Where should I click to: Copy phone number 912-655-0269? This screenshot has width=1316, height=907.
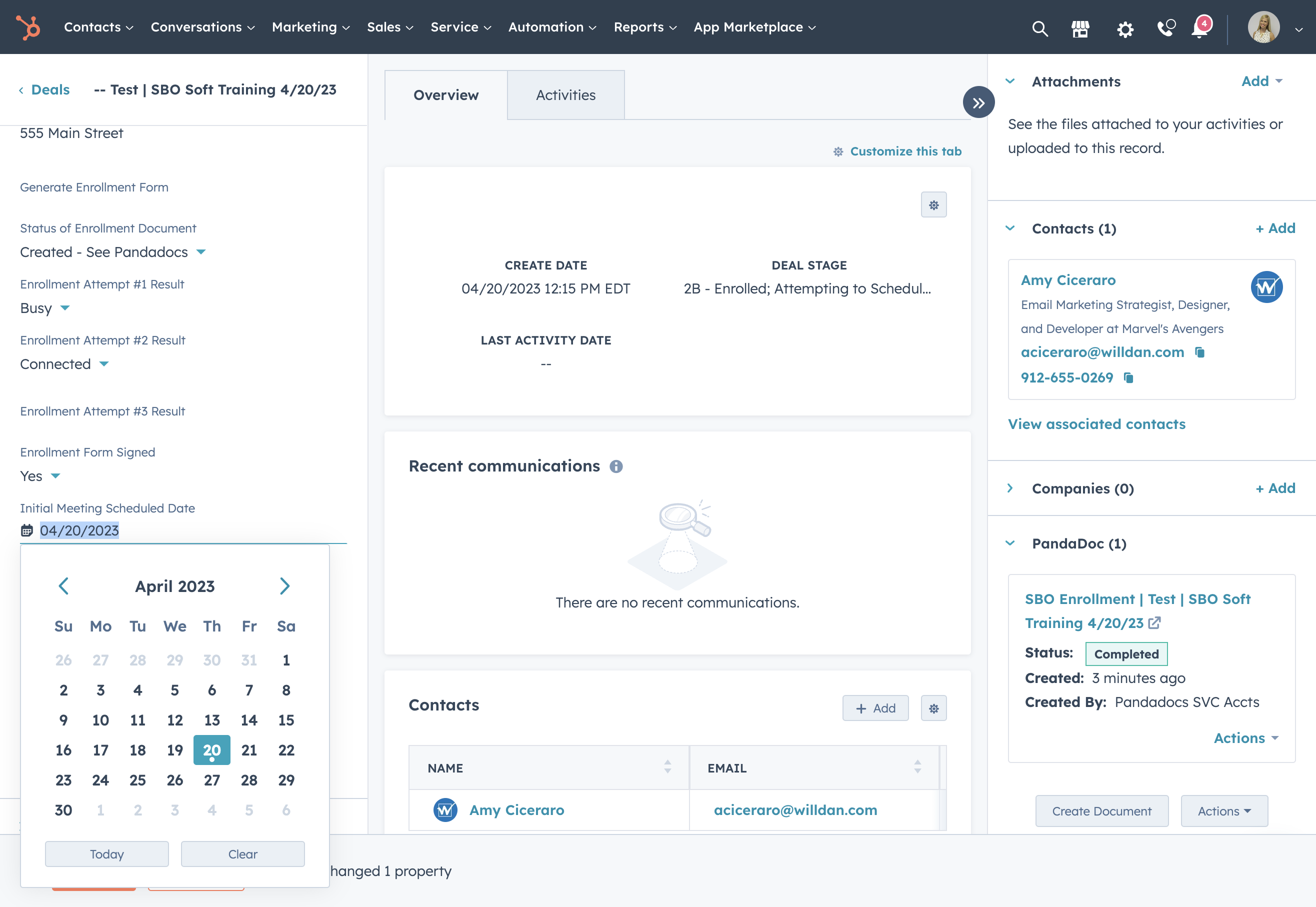click(1128, 378)
